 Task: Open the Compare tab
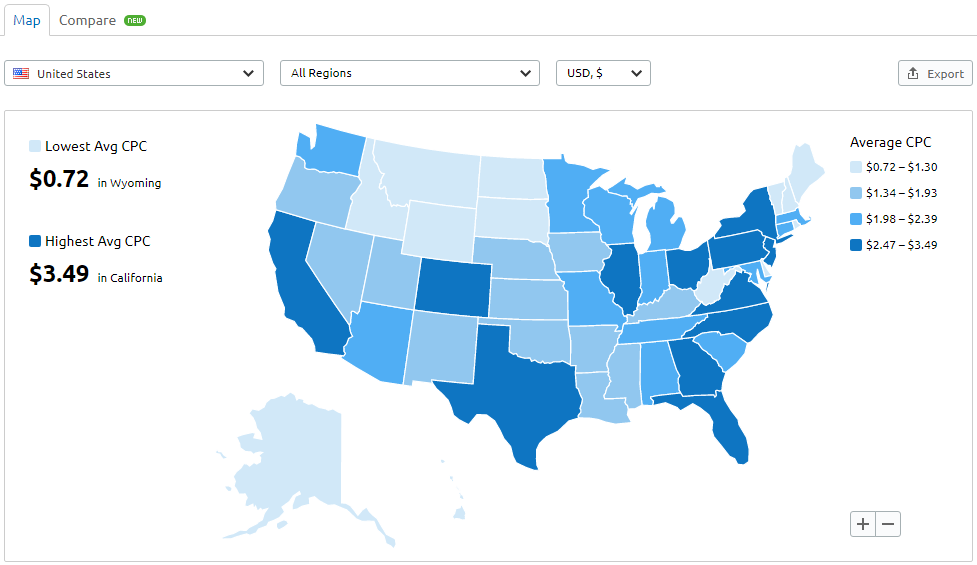(87, 20)
